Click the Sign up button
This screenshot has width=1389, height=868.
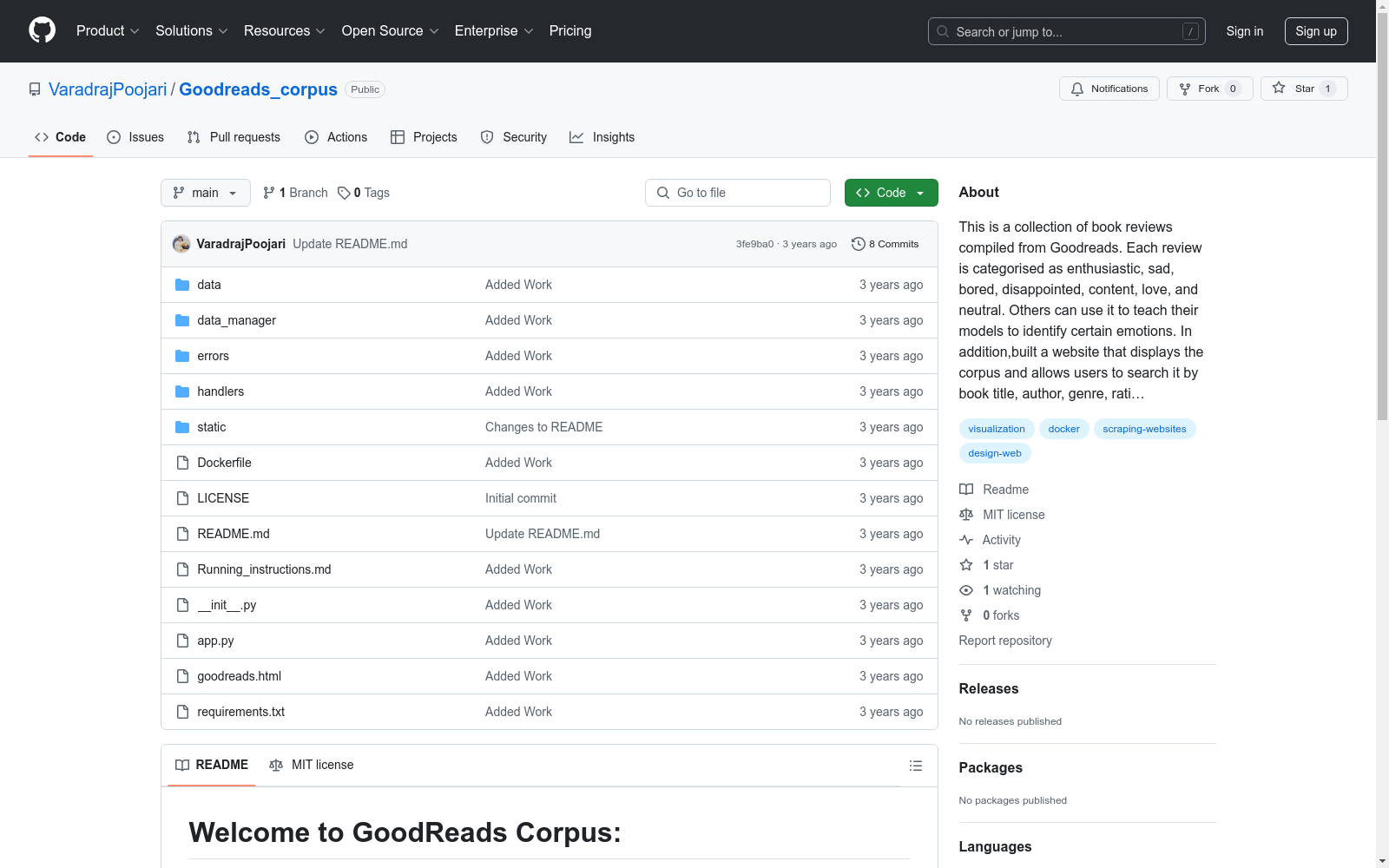tap(1316, 31)
